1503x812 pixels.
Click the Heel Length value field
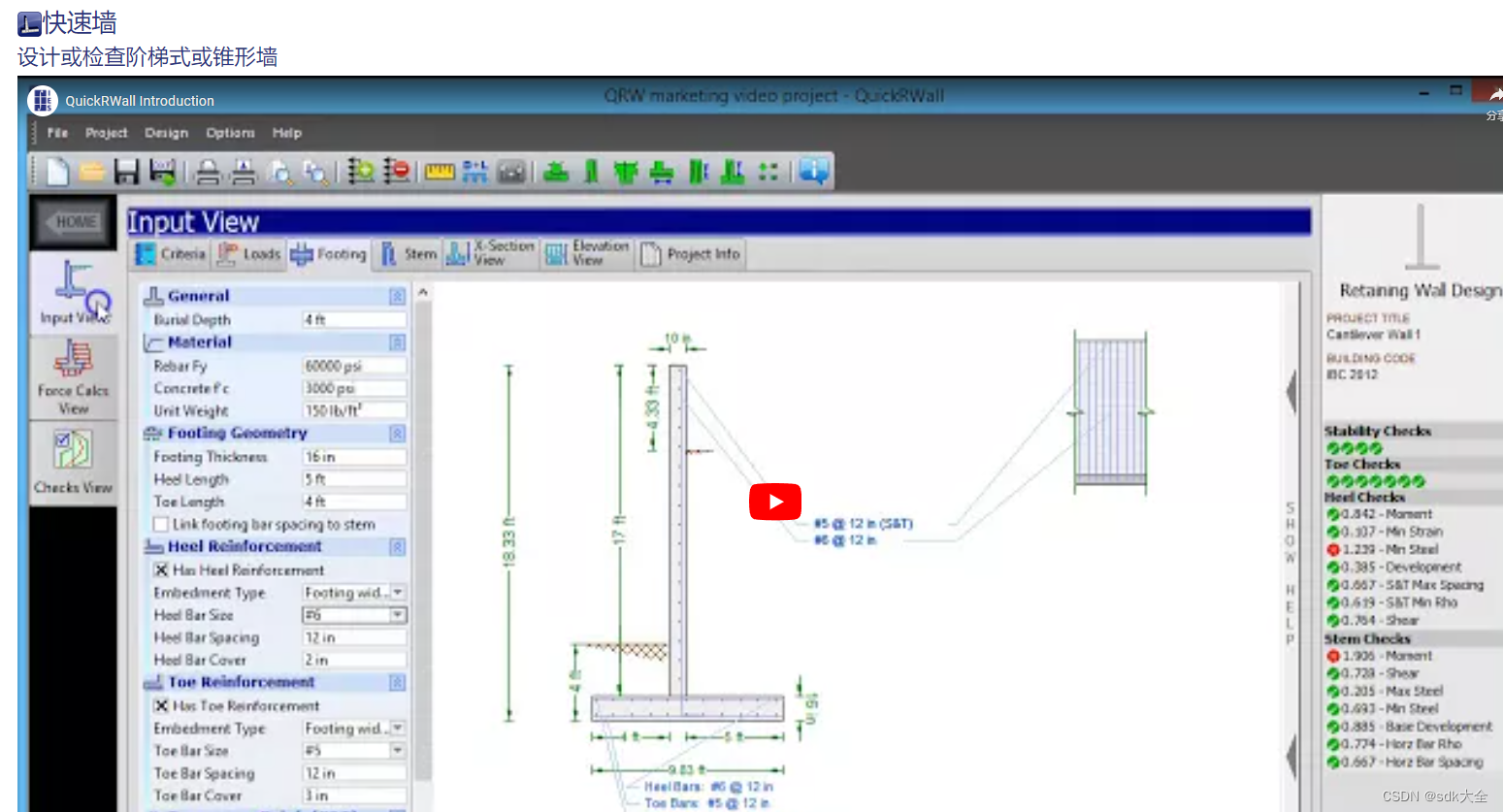pos(354,479)
